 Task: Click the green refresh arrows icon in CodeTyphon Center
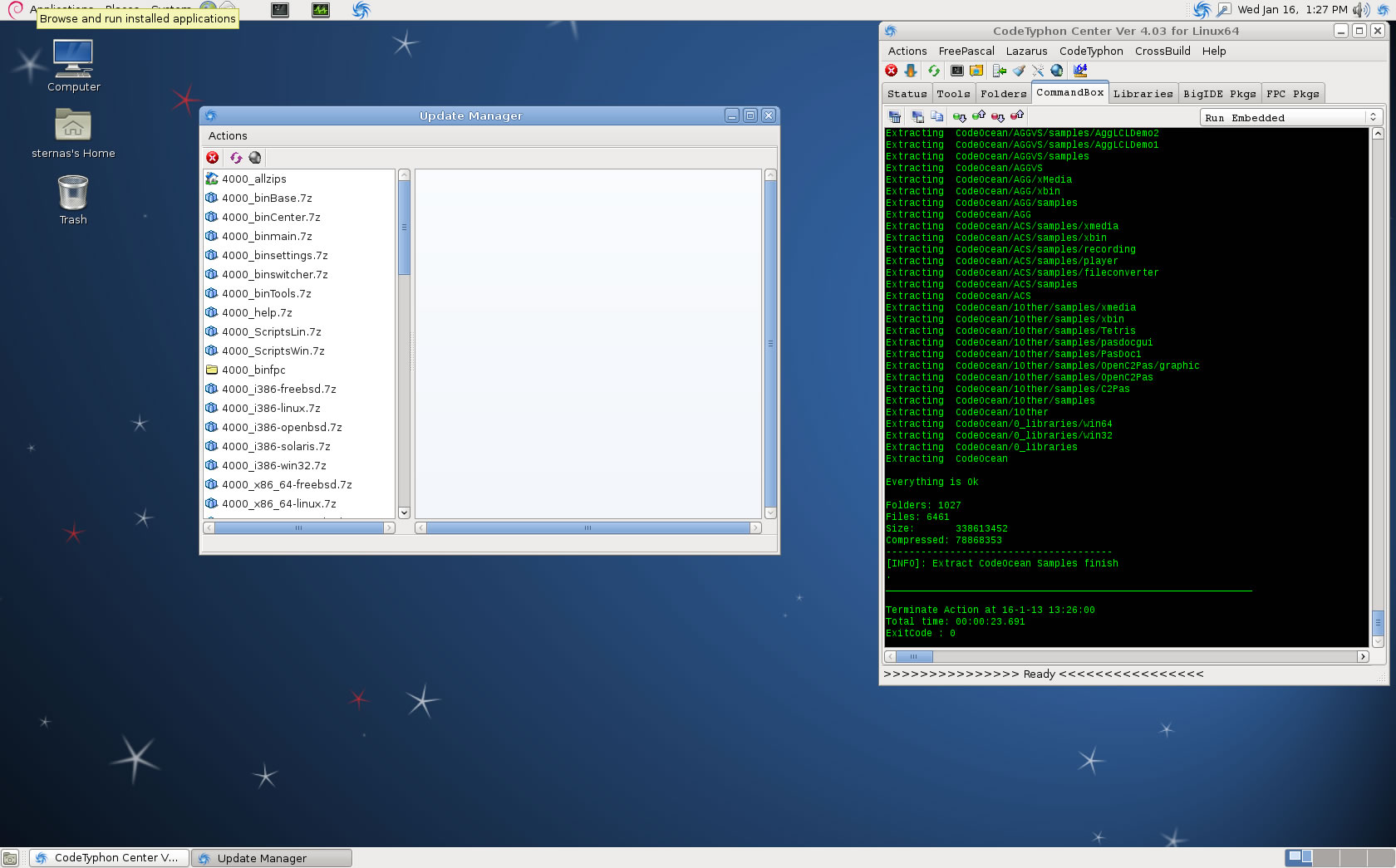(934, 71)
